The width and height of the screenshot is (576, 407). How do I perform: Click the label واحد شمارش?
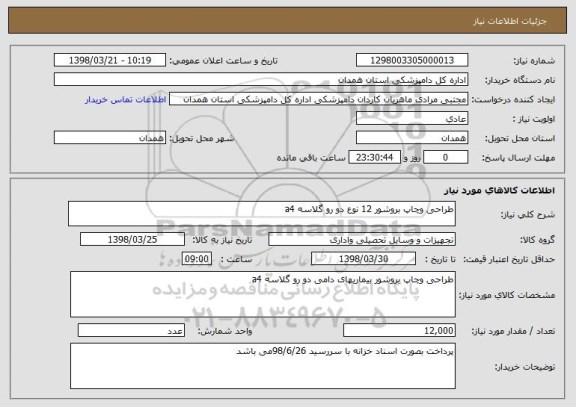coord(225,331)
